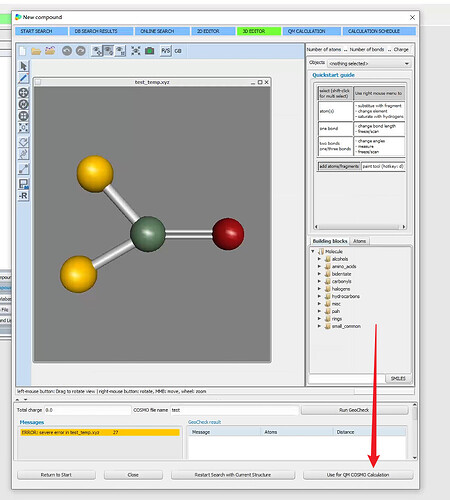450x500 pixels.
Task: Toggle the first eye display-mode button
Action: pos(97,51)
